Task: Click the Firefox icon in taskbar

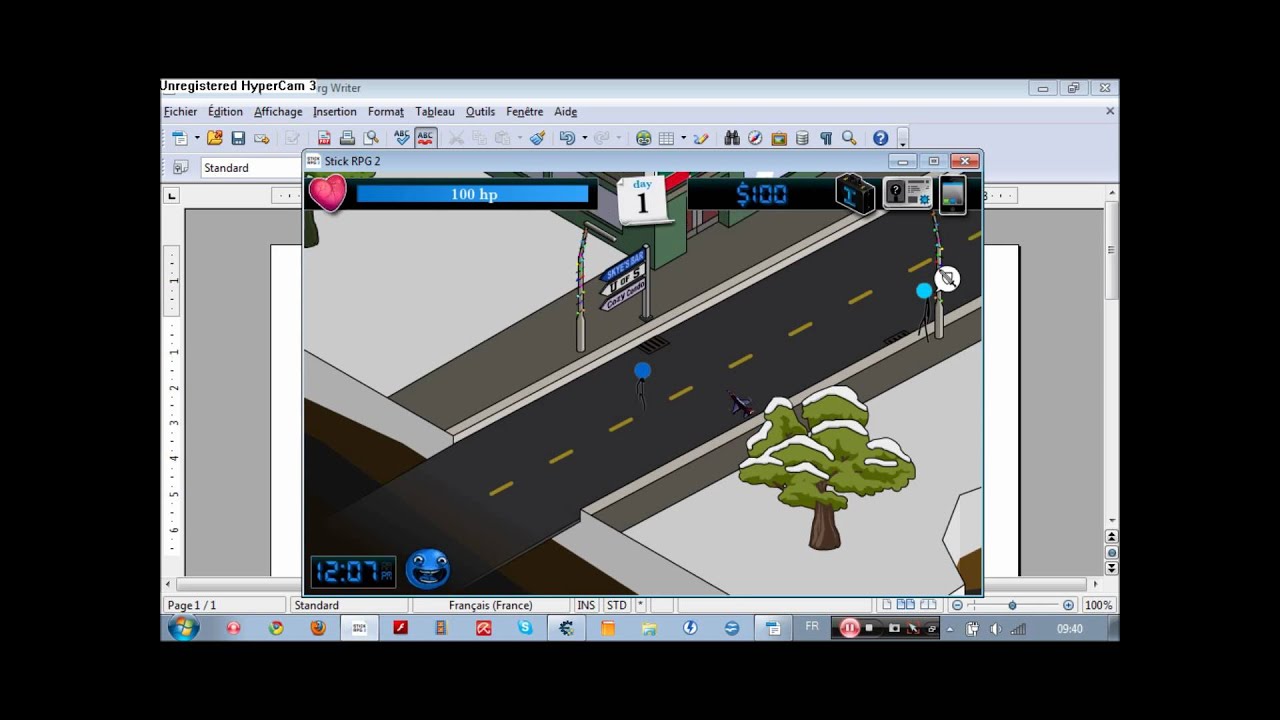Action: tap(318, 628)
